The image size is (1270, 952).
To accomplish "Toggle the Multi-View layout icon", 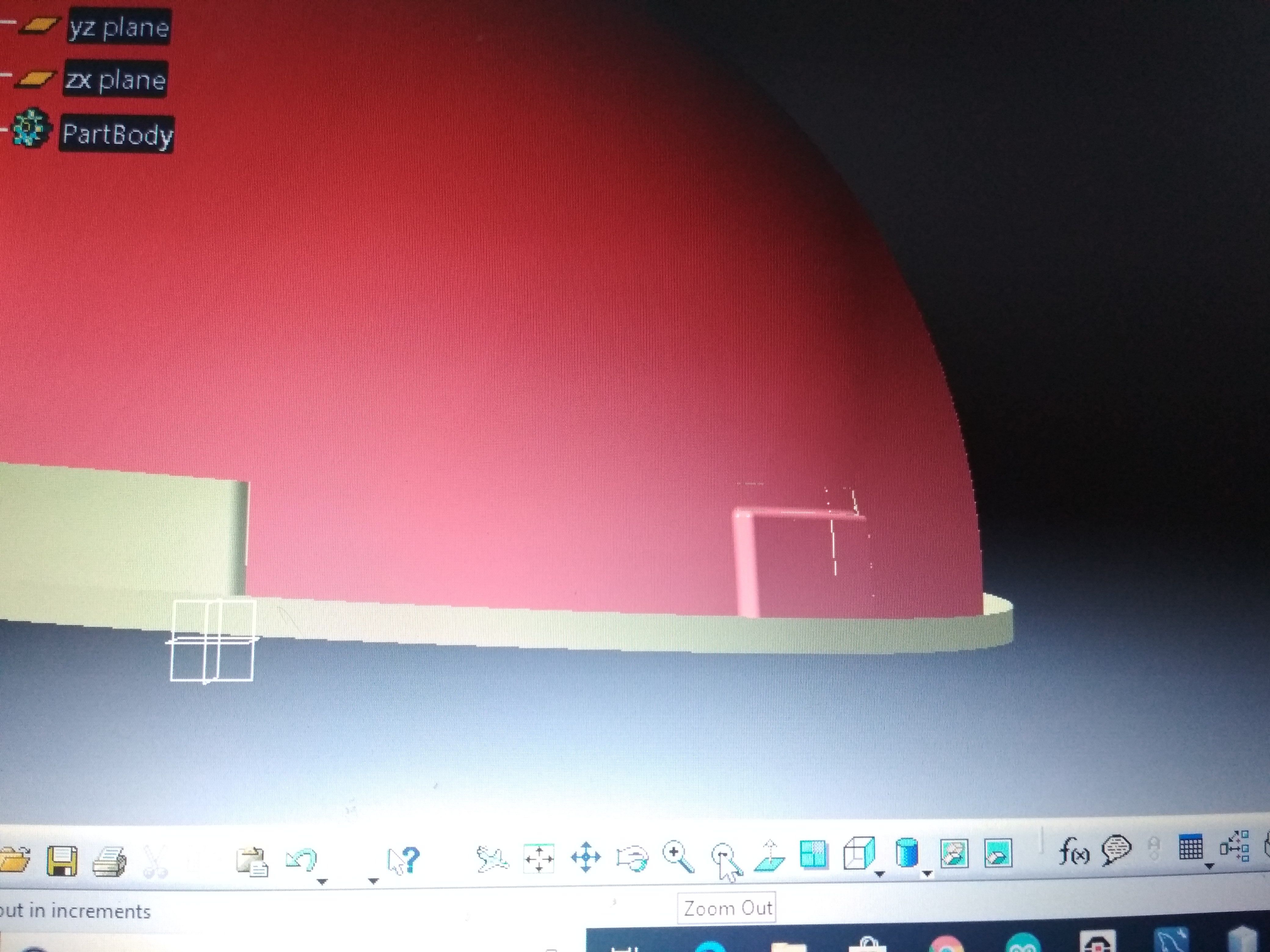I will point(813,854).
